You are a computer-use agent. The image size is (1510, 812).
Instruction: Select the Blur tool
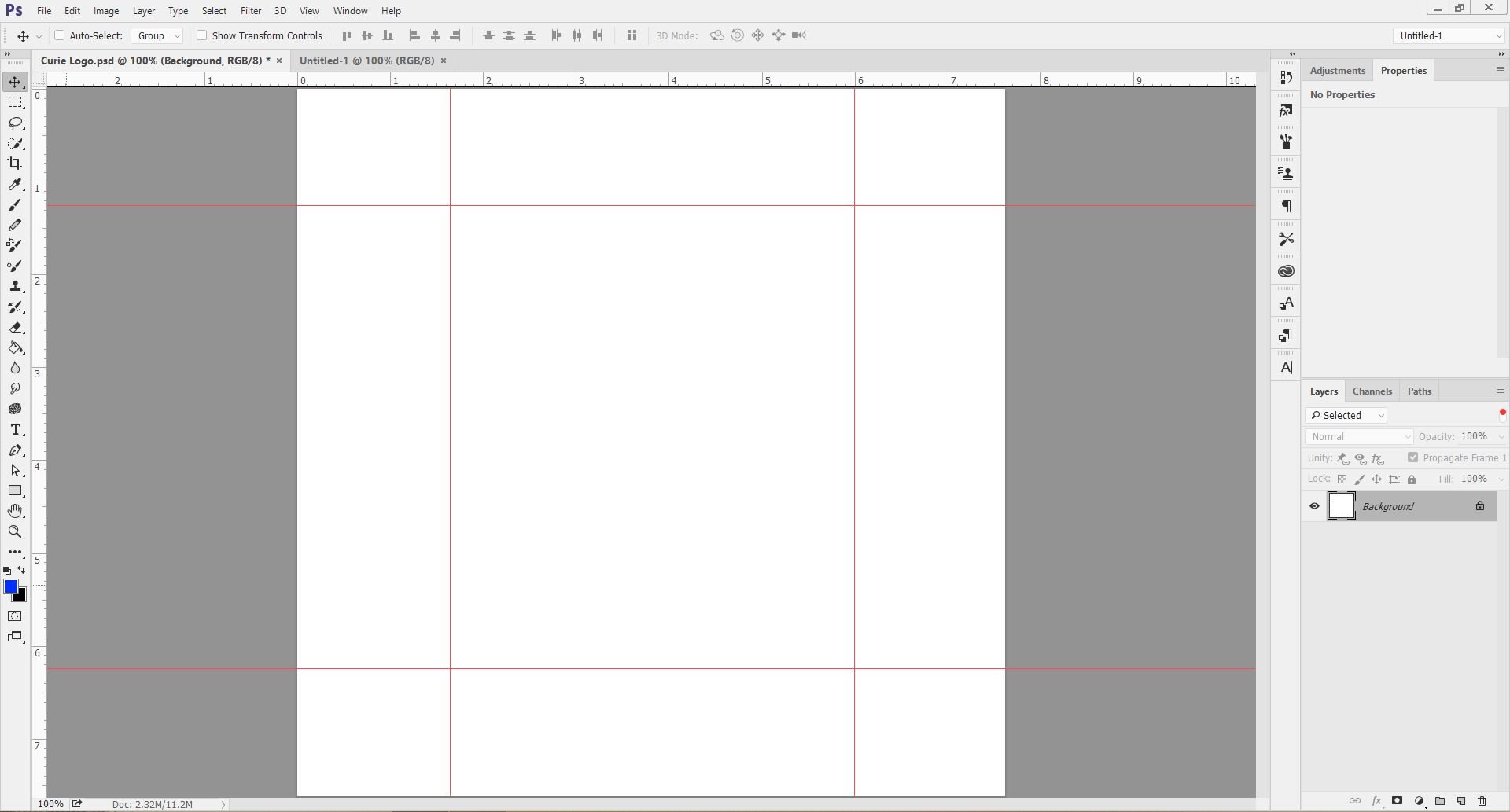pyautogui.click(x=15, y=368)
